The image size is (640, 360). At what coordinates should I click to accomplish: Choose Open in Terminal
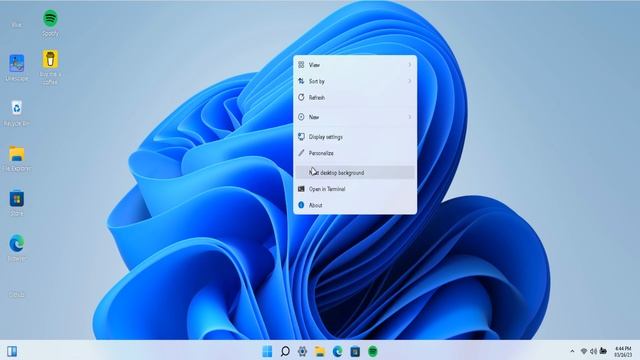click(x=355, y=189)
